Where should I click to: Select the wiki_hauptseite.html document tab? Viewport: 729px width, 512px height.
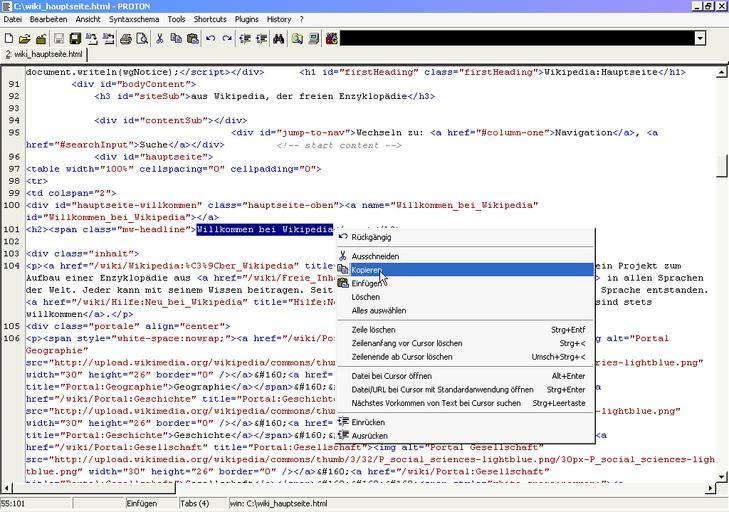coord(44,54)
